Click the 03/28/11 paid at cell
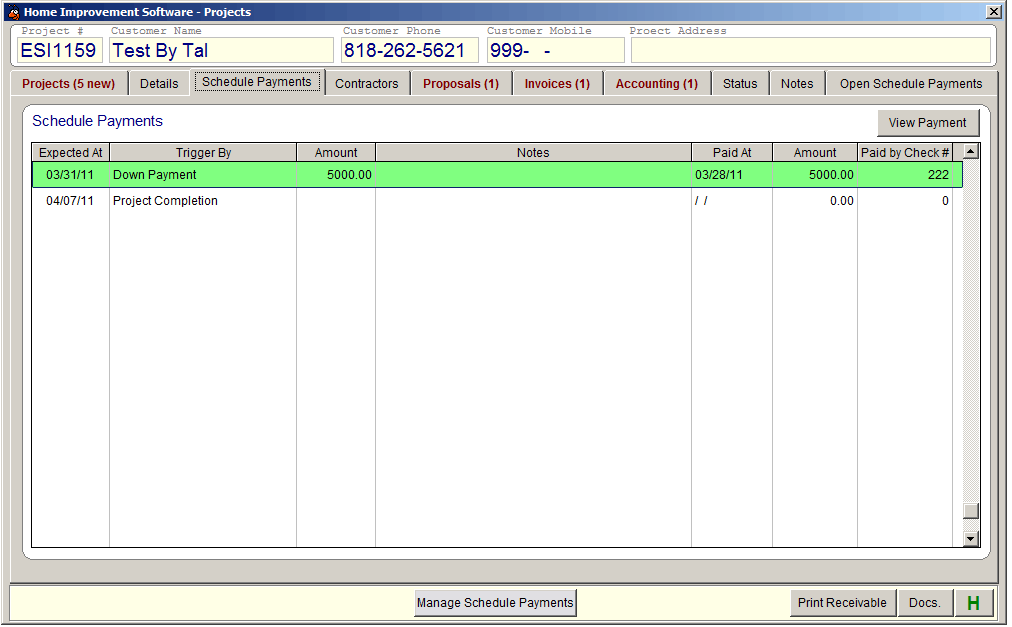The height and width of the screenshot is (627, 1012). pyautogui.click(x=732, y=175)
